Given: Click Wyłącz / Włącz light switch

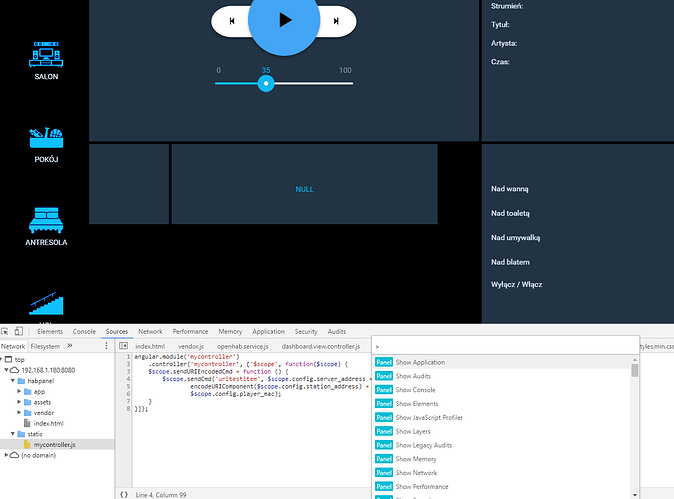Looking at the screenshot, I should 516,285.
